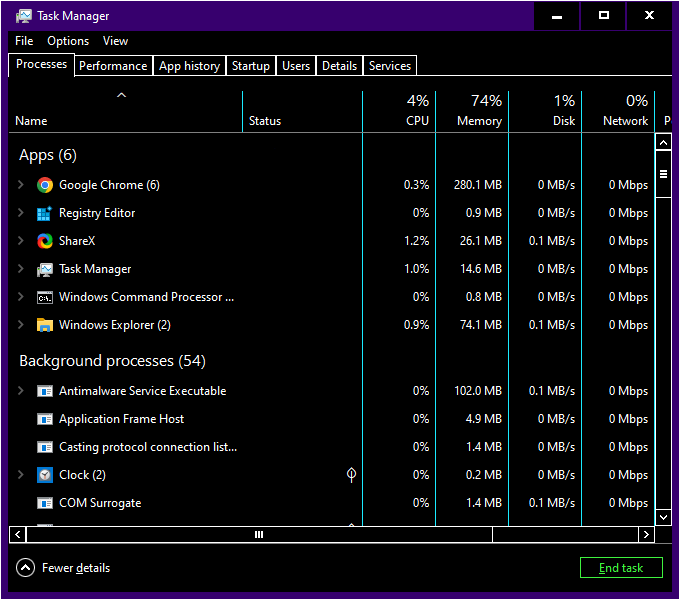Select the Registry Editor row name

[x=97, y=213]
